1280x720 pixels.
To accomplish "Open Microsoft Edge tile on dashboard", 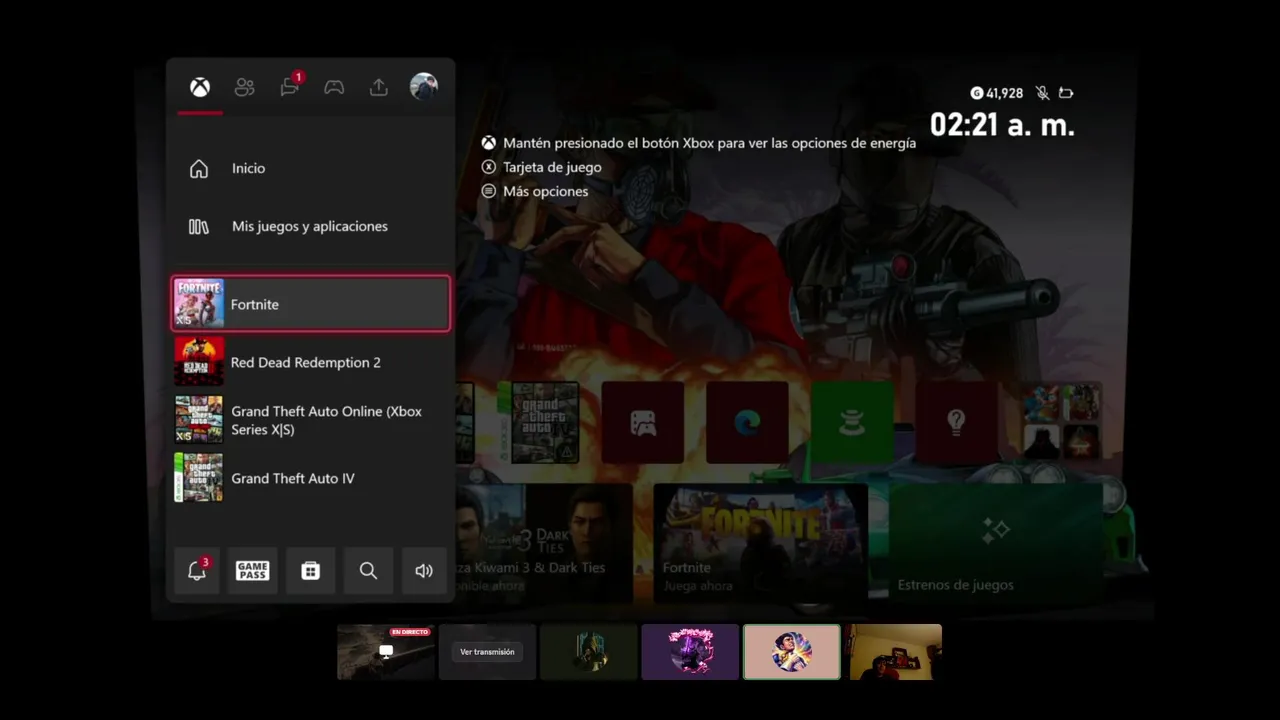I will (747, 422).
